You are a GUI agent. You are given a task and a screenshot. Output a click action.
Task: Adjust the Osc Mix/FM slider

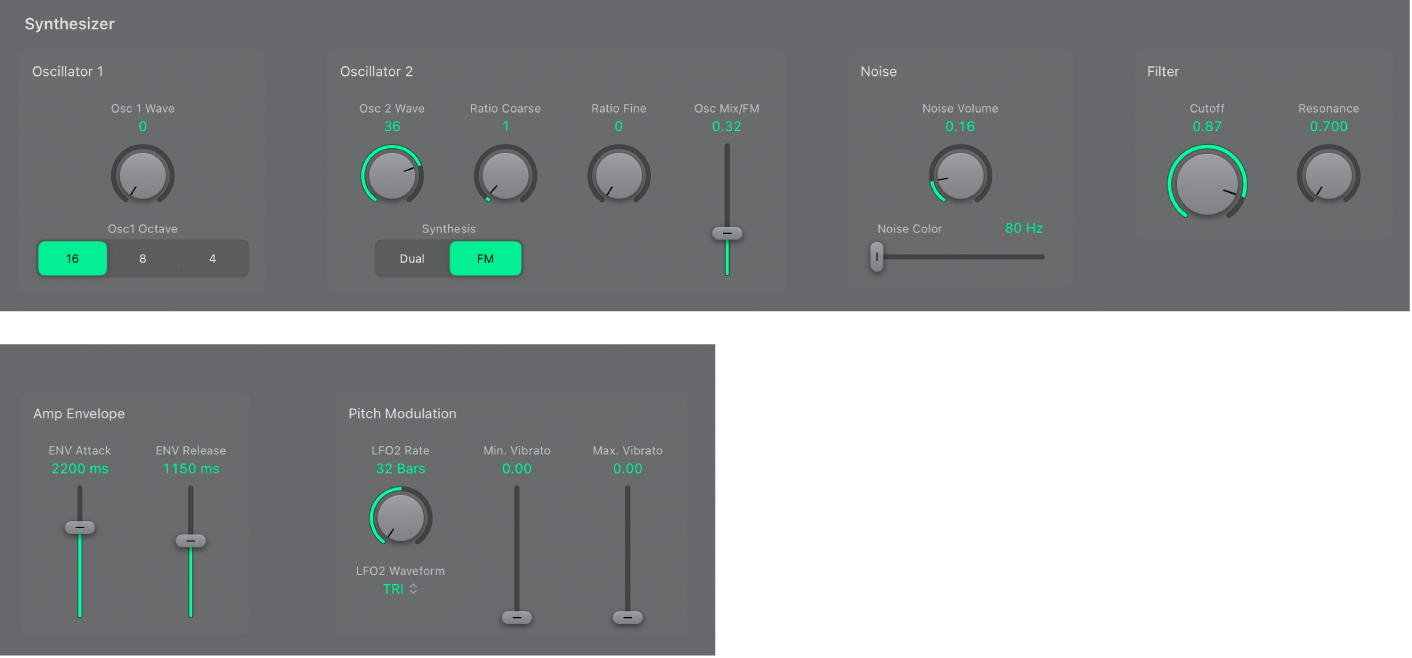pyautogui.click(x=727, y=233)
